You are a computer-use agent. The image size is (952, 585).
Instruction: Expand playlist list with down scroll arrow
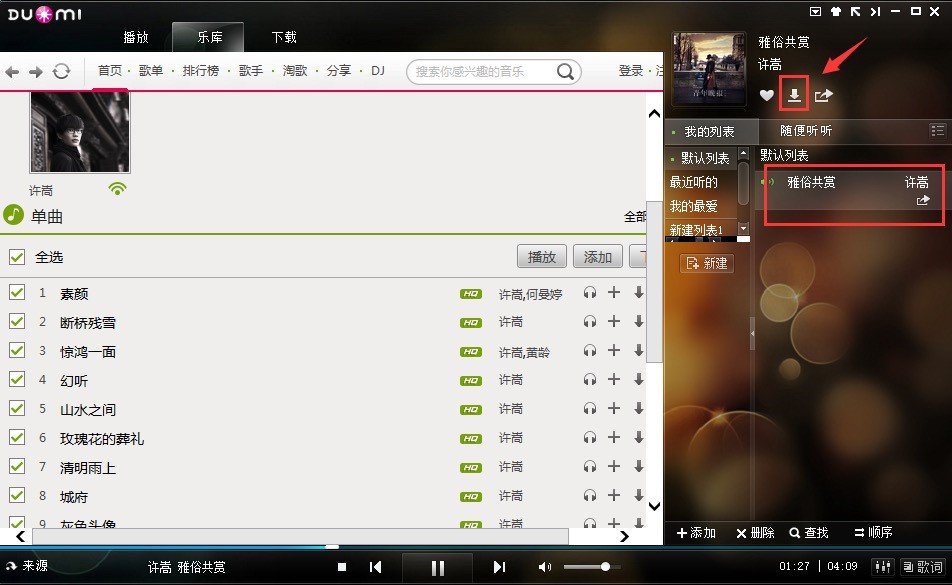pyautogui.click(x=743, y=228)
